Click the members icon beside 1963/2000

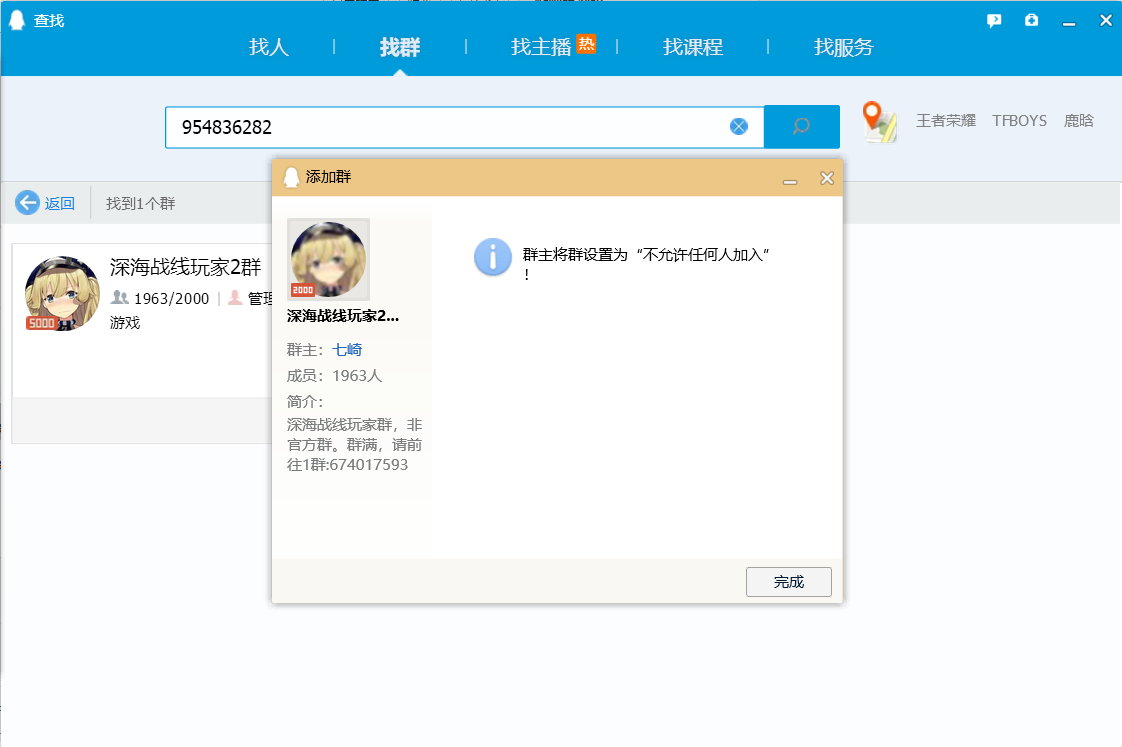coord(119,298)
